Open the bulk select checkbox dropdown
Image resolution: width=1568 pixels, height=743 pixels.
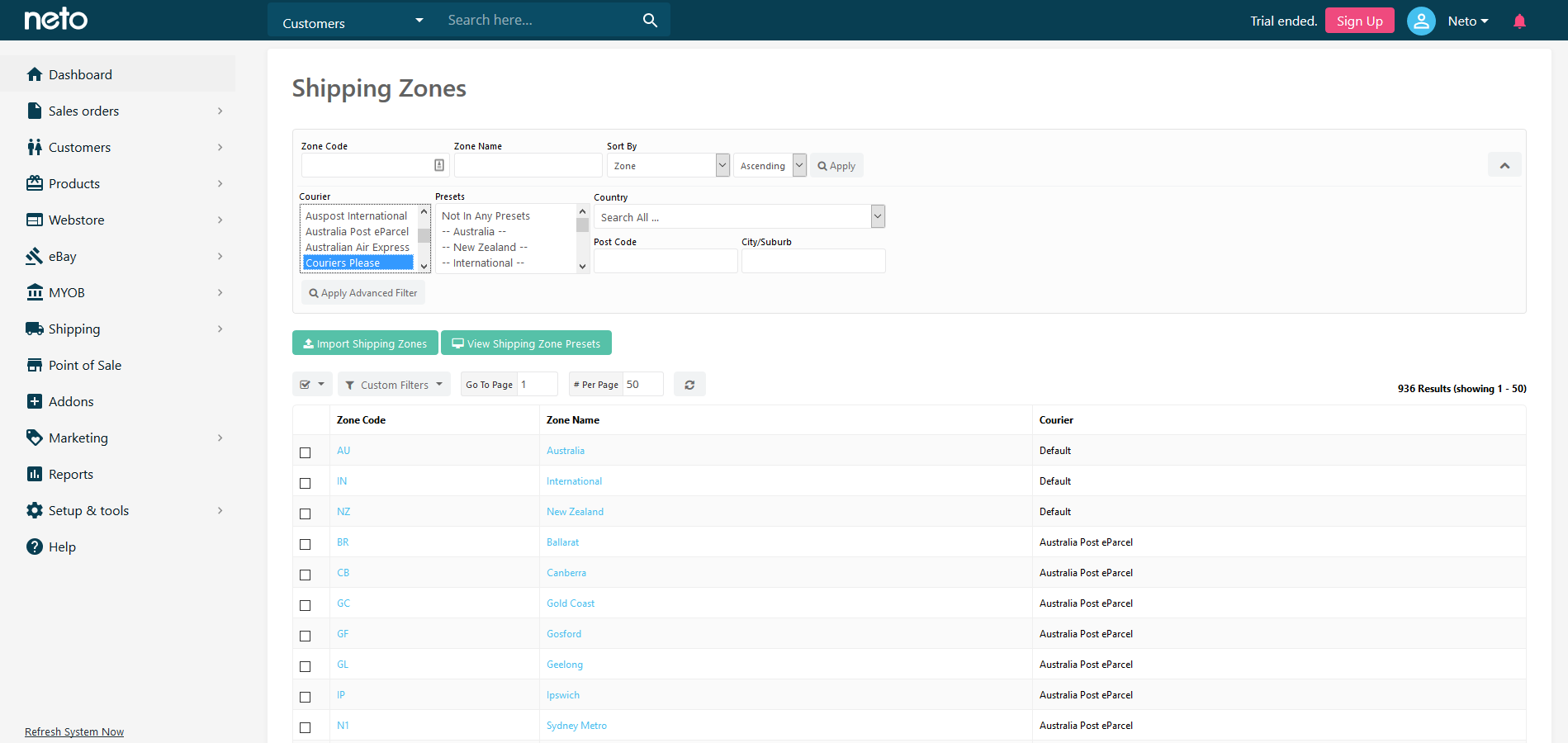(312, 385)
